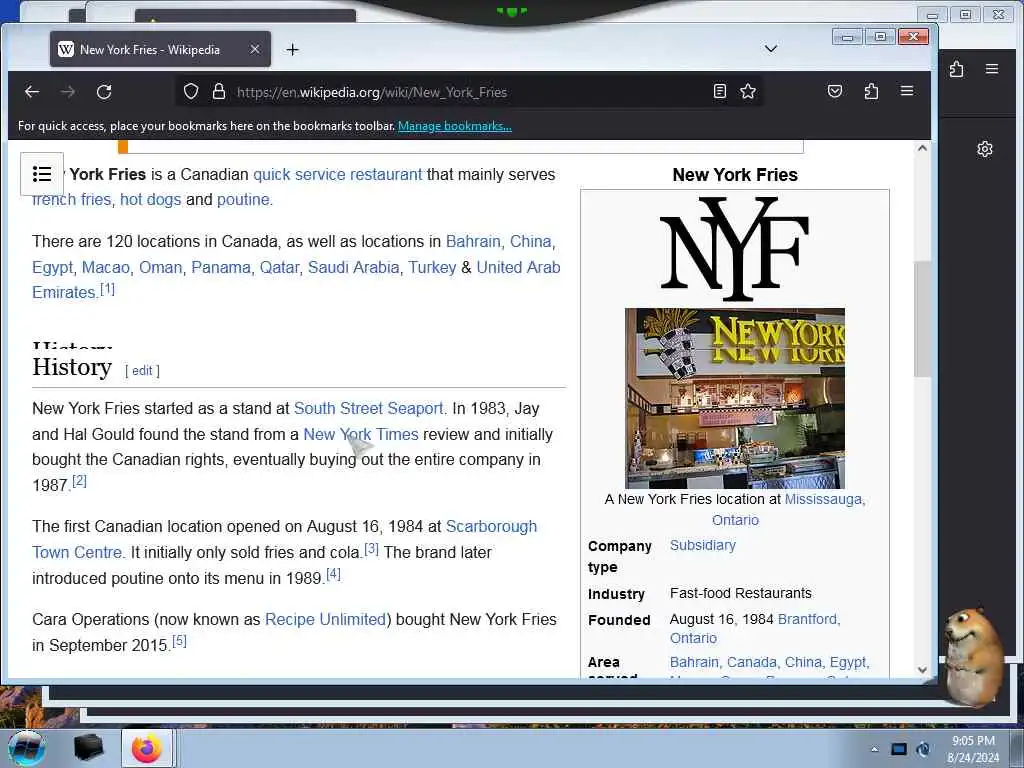This screenshot has width=1024, height=768.
Task: Reload the Wikipedia page
Action: tap(104, 92)
